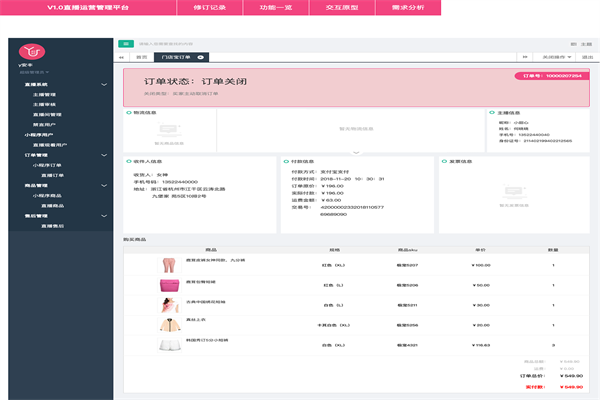Open the role dropdown under the username
The width and height of the screenshot is (600, 400).
(34, 72)
